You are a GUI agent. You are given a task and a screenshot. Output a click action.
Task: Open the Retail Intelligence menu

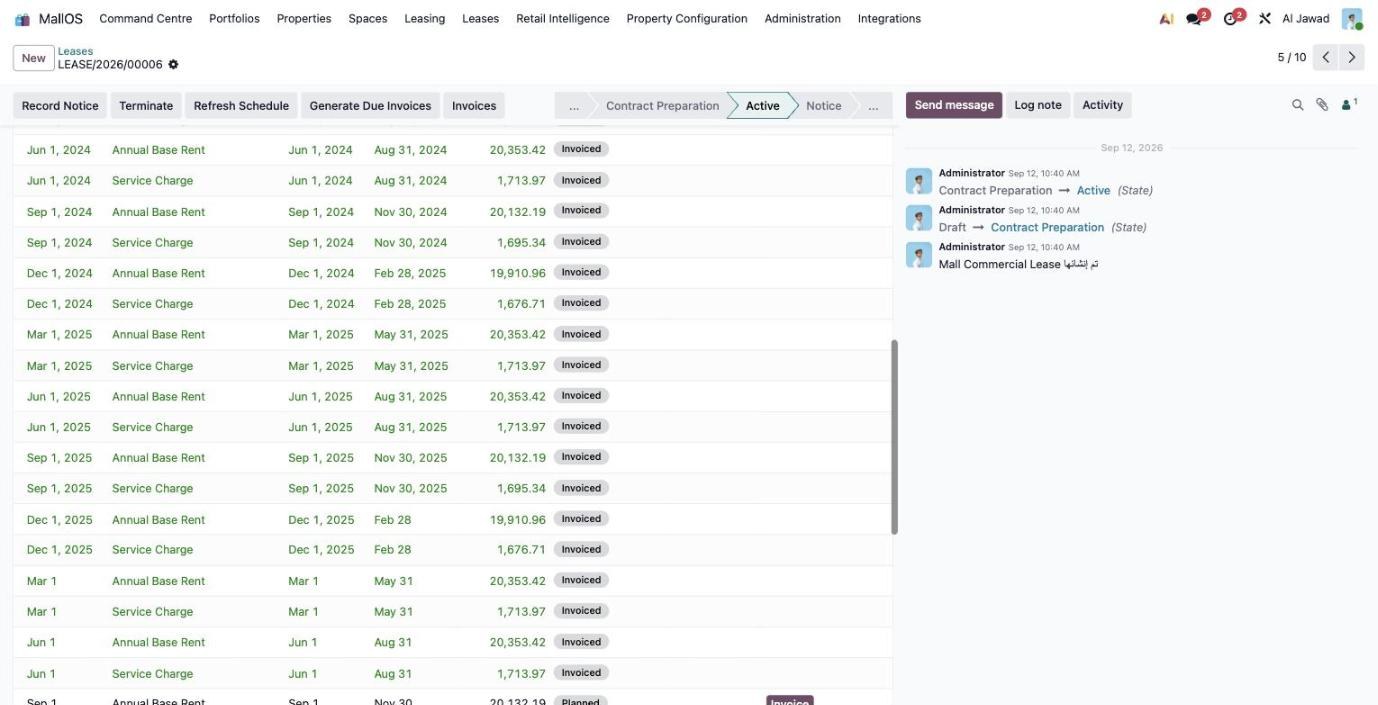[563, 19]
